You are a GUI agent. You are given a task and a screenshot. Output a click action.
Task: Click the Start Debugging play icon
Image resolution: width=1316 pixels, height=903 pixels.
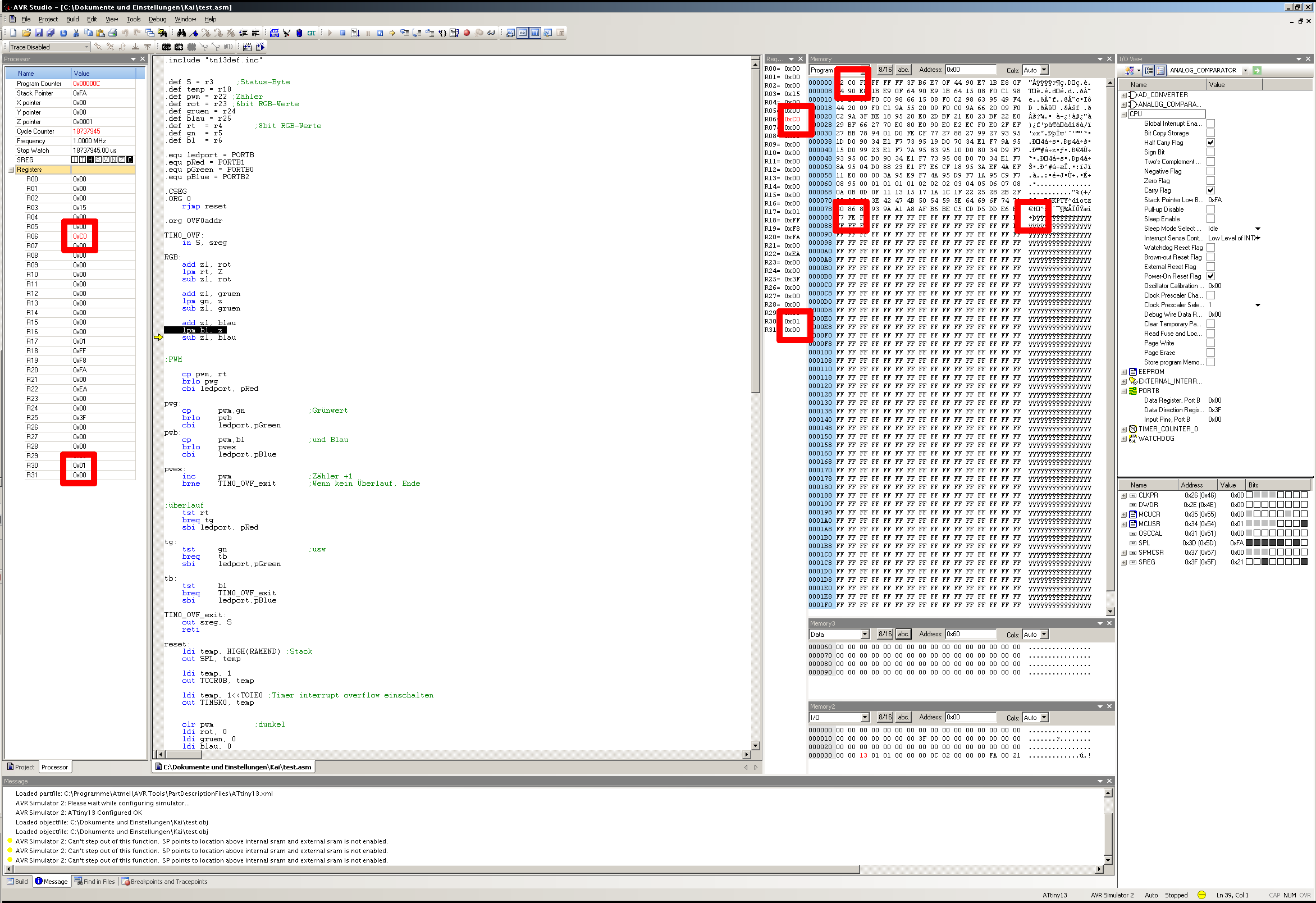(x=330, y=33)
